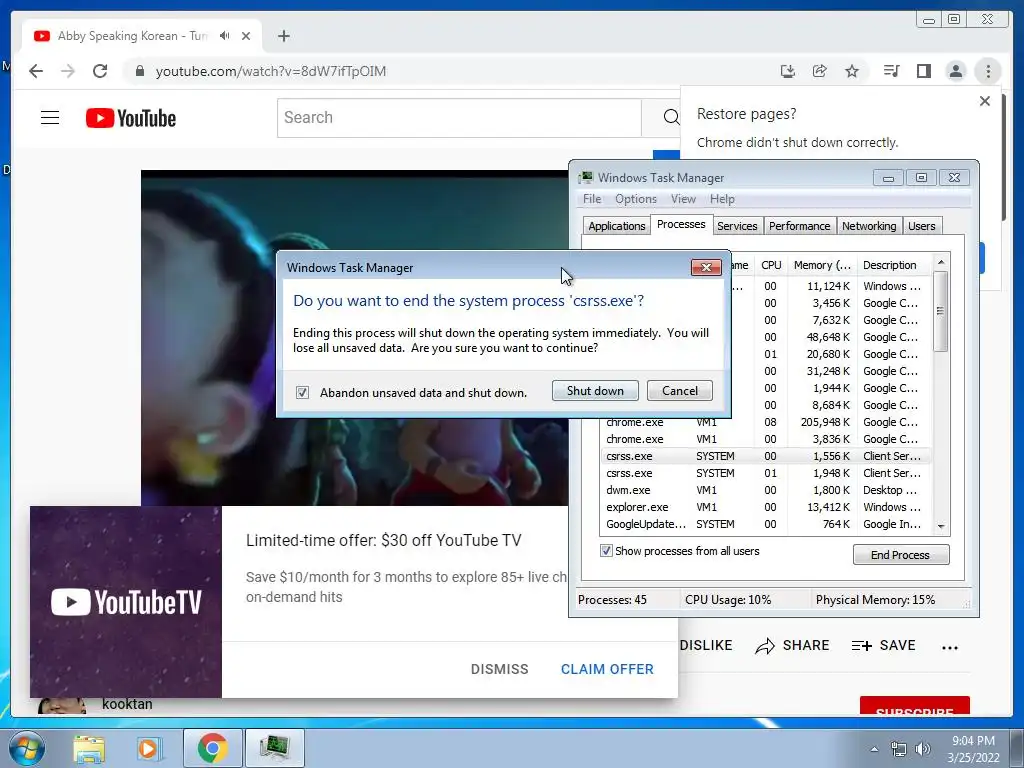Click the Chrome forward arrow
Image resolution: width=1024 pixels, height=768 pixels.
[68, 71]
